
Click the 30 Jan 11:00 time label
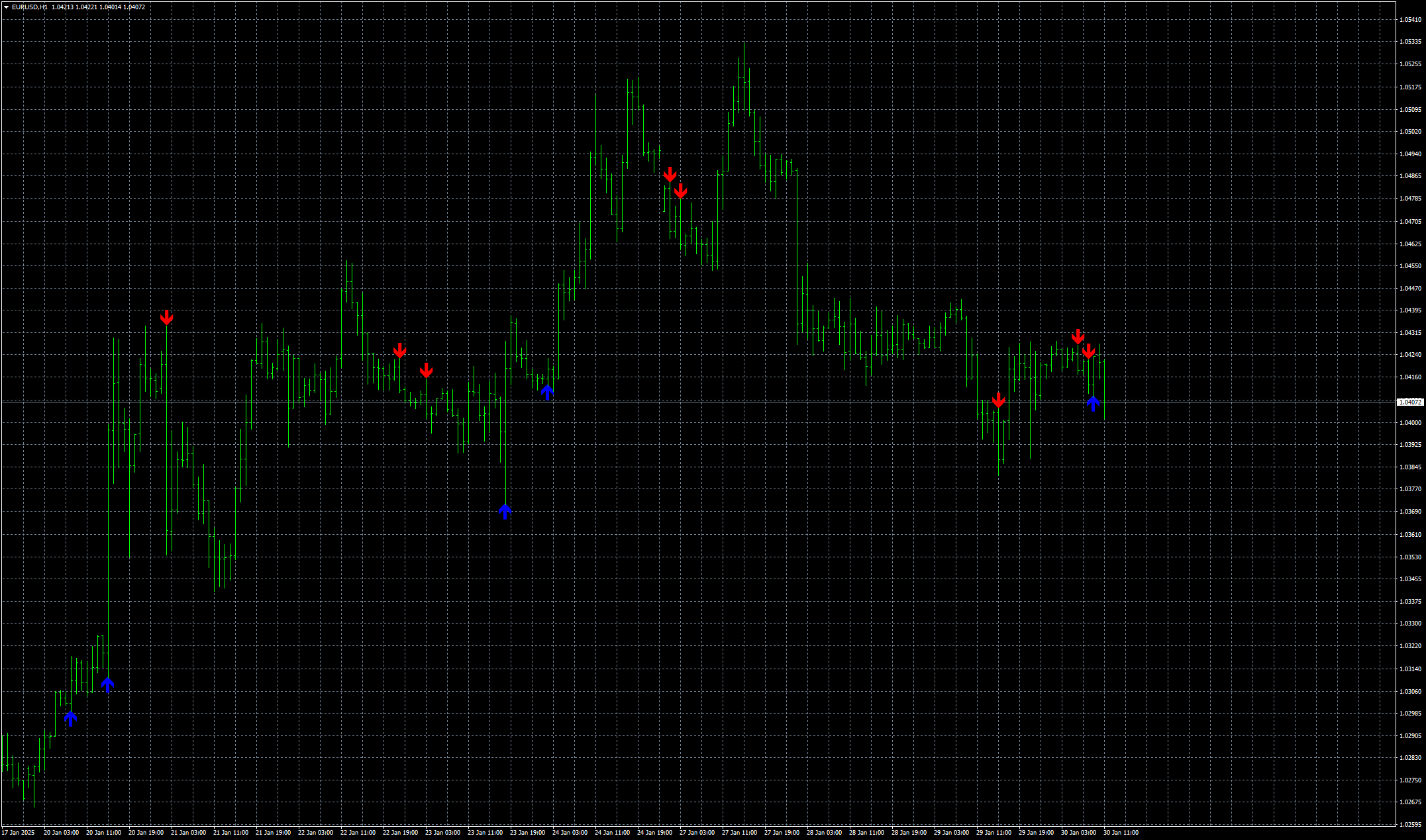(1121, 833)
